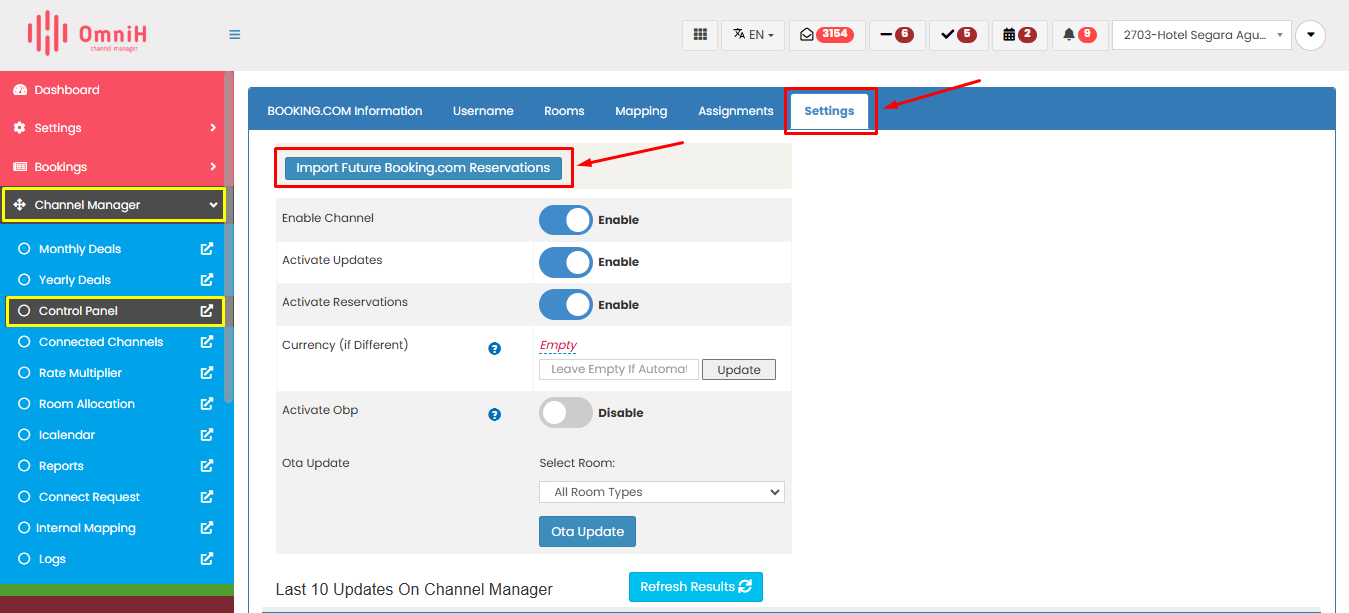This screenshot has height=613, width=1349.
Task: Click the Bookings icon in sidebar
Action: click(20, 167)
